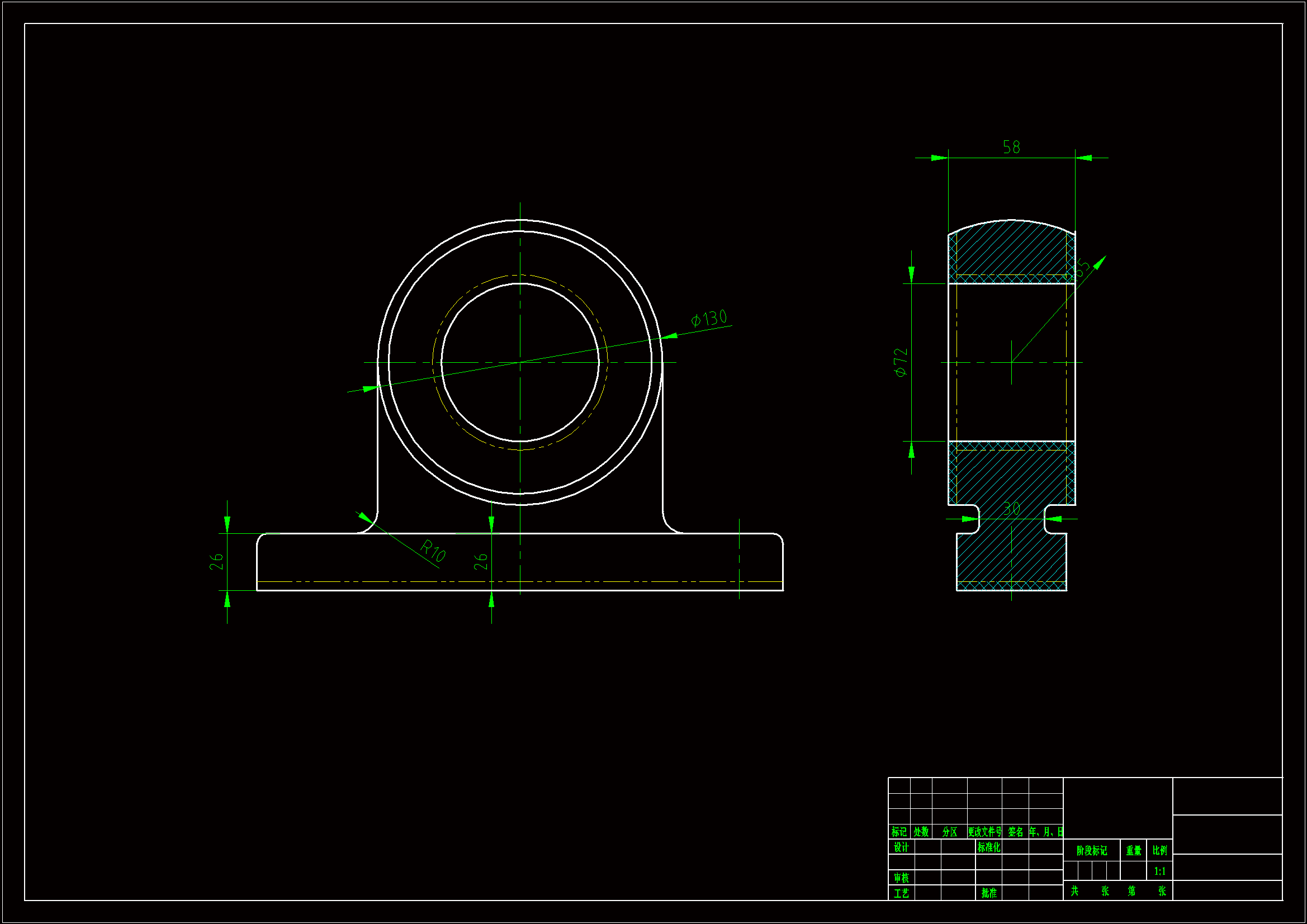This screenshot has width=1307, height=924.
Task: Select the 重量 header cell
Action: (1133, 851)
